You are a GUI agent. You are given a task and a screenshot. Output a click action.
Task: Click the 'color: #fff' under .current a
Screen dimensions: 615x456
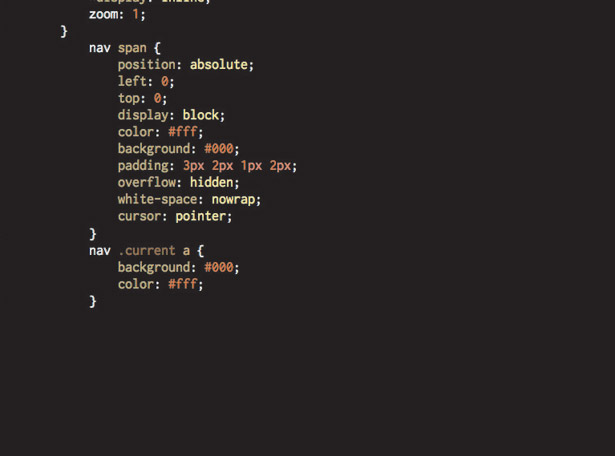160,284
